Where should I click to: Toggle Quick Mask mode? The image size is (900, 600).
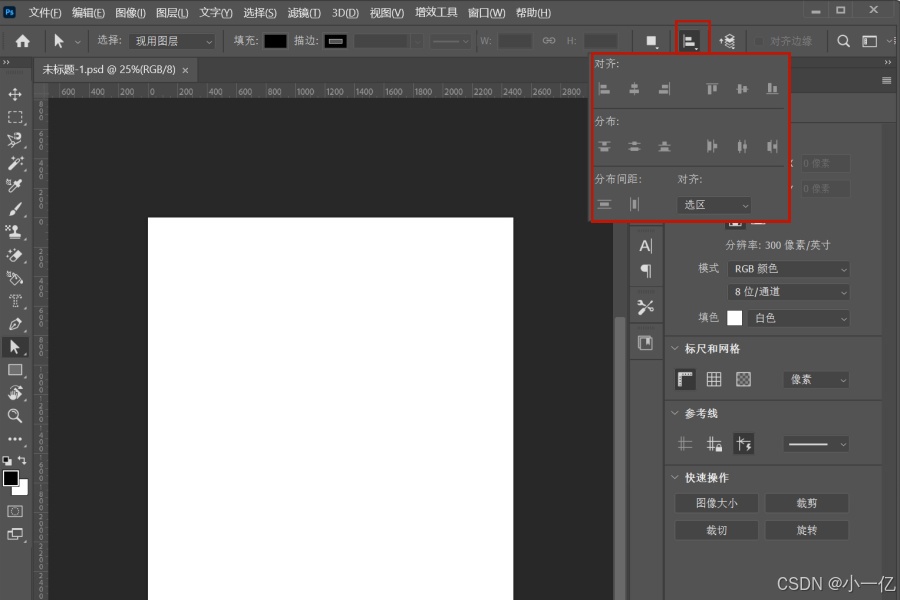click(15, 511)
